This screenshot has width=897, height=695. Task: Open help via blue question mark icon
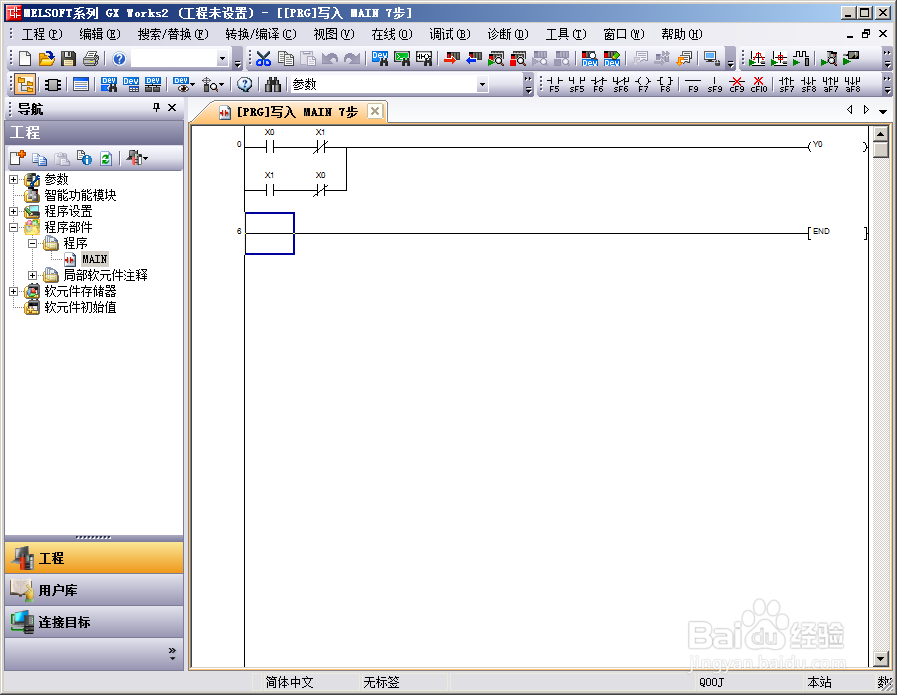[x=119, y=58]
